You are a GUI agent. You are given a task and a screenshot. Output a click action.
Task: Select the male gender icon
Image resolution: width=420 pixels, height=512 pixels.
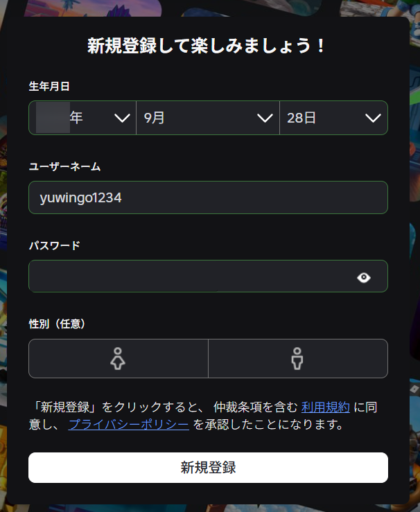tap(297, 358)
